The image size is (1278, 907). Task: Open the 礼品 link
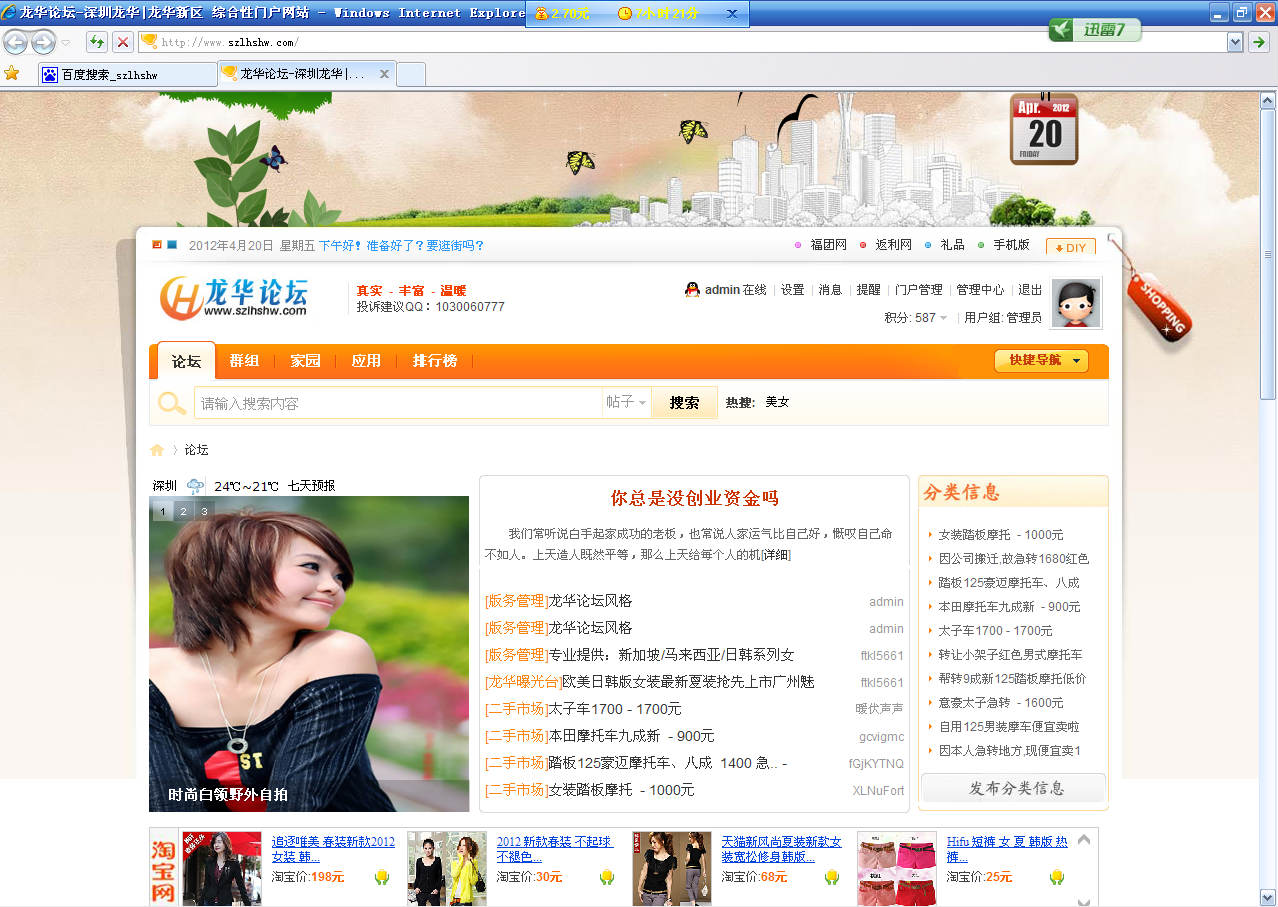(x=953, y=245)
